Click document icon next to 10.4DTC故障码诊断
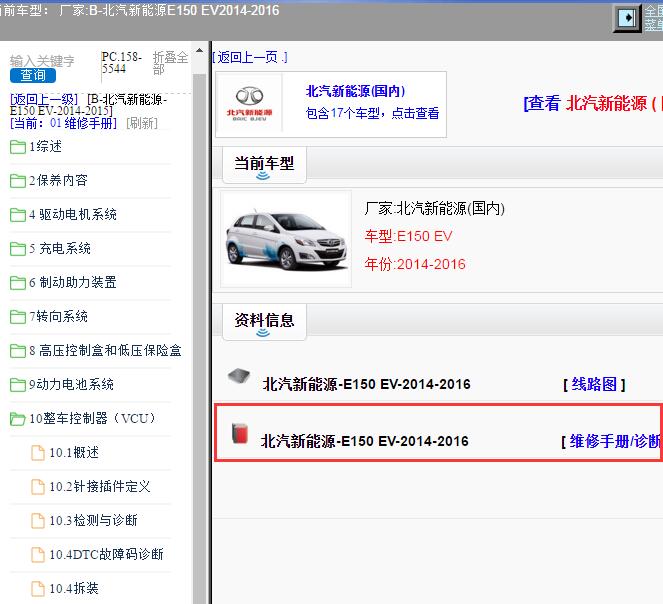The height and width of the screenshot is (604, 663). click(x=38, y=554)
